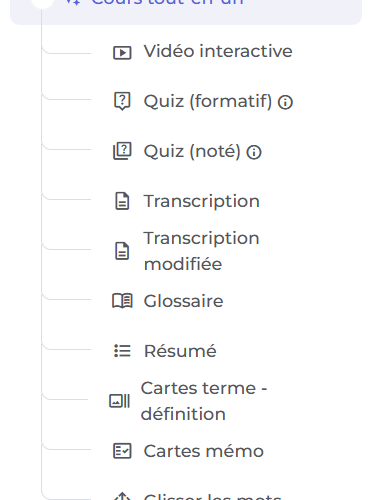Click the Résumé bullet-list icon
The height and width of the screenshot is (500, 373).
point(122,351)
